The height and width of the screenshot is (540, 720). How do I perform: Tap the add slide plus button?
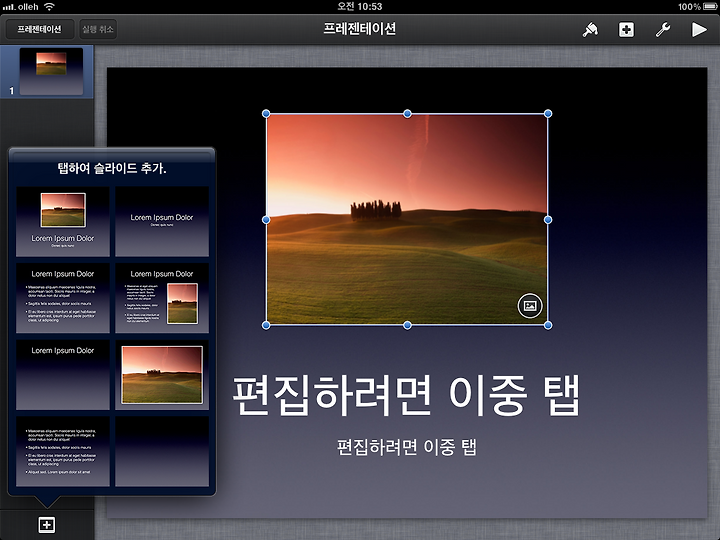[x=47, y=524]
